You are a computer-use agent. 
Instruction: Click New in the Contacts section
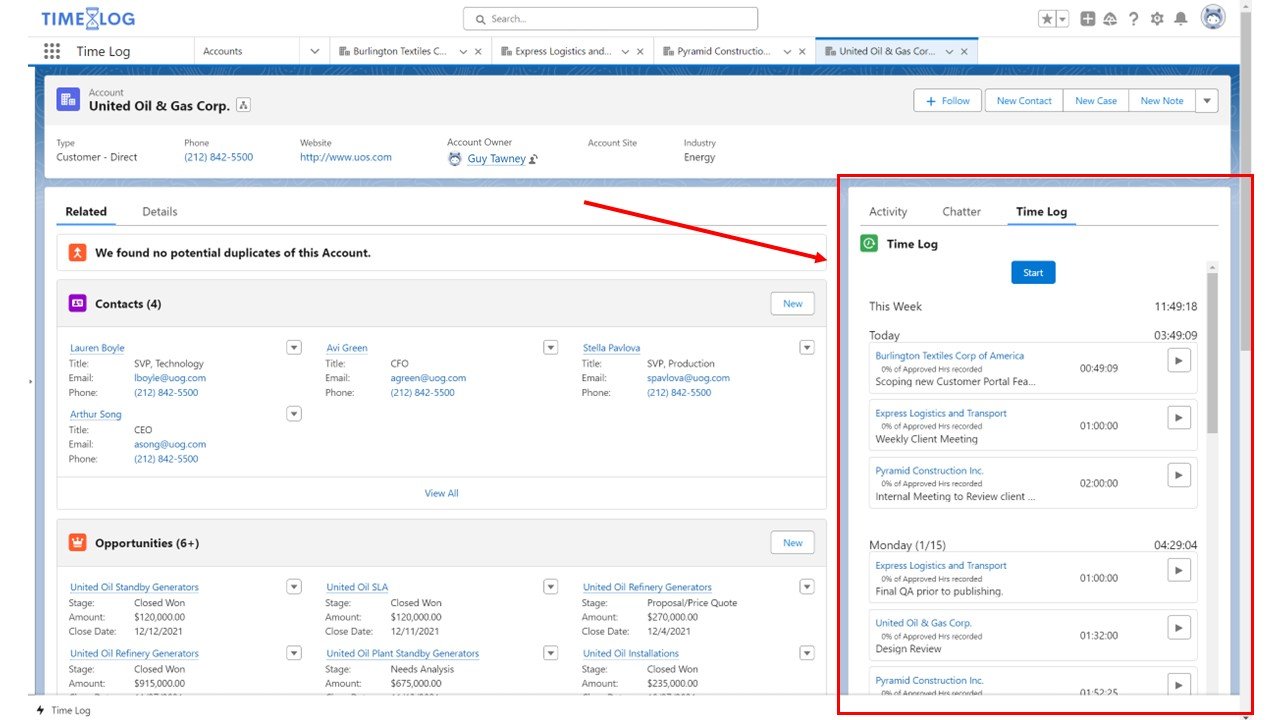pyautogui.click(x=793, y=303)
